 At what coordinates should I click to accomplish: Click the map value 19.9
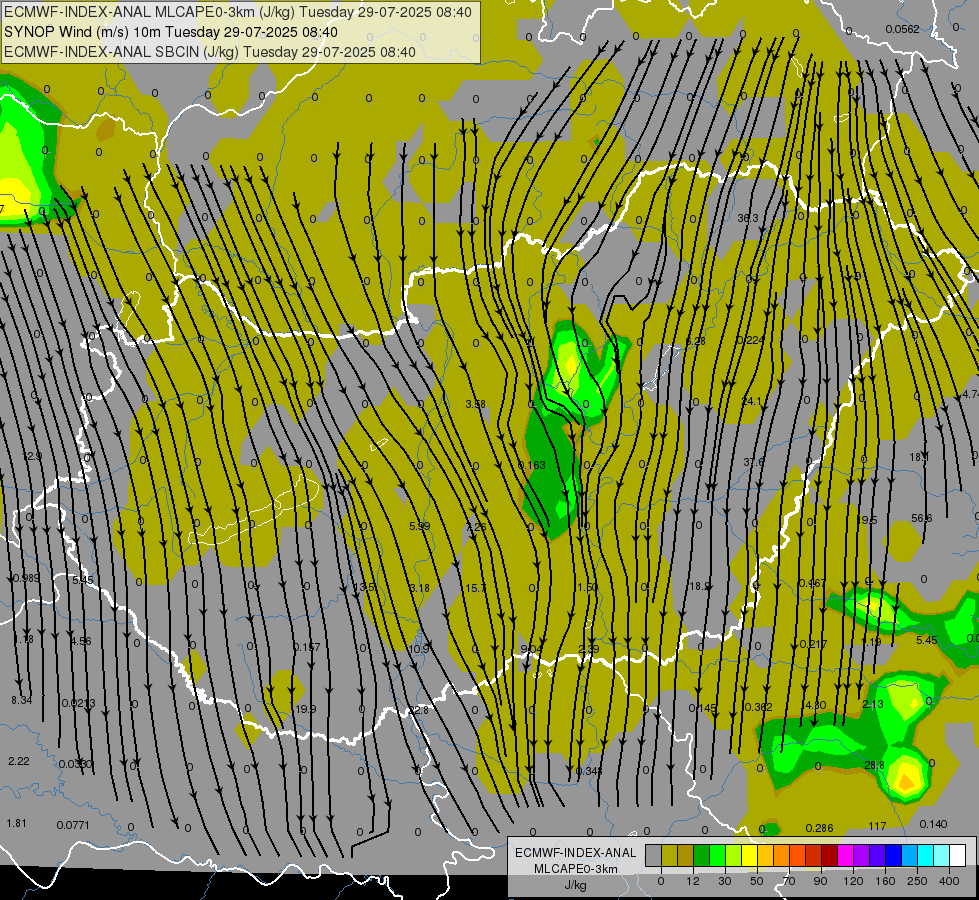pyautogui.click(x=306, y=709)
